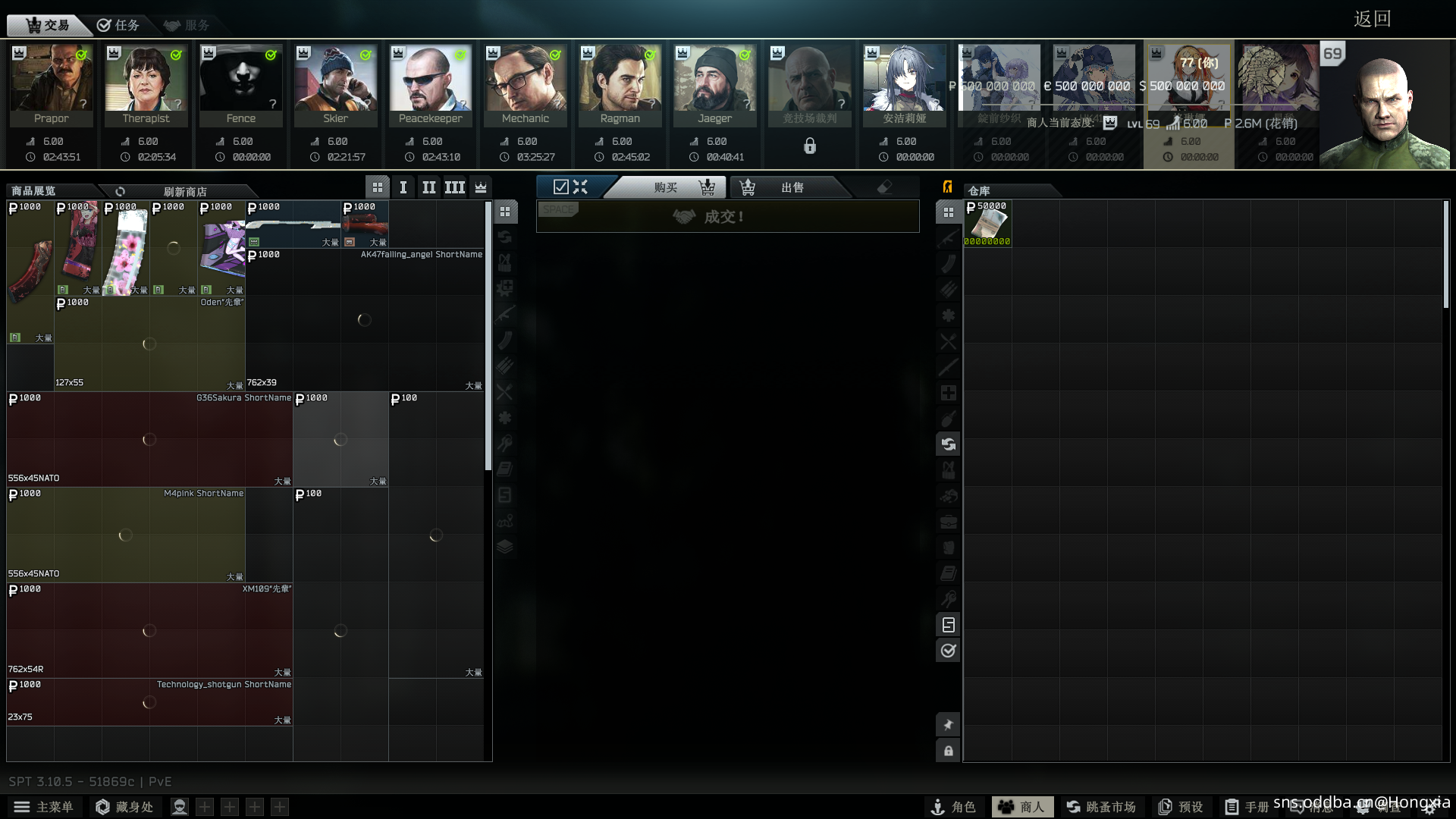Select trader Peacekeeper
This screenshot has height=819, width=1456.
pos(431,85)
